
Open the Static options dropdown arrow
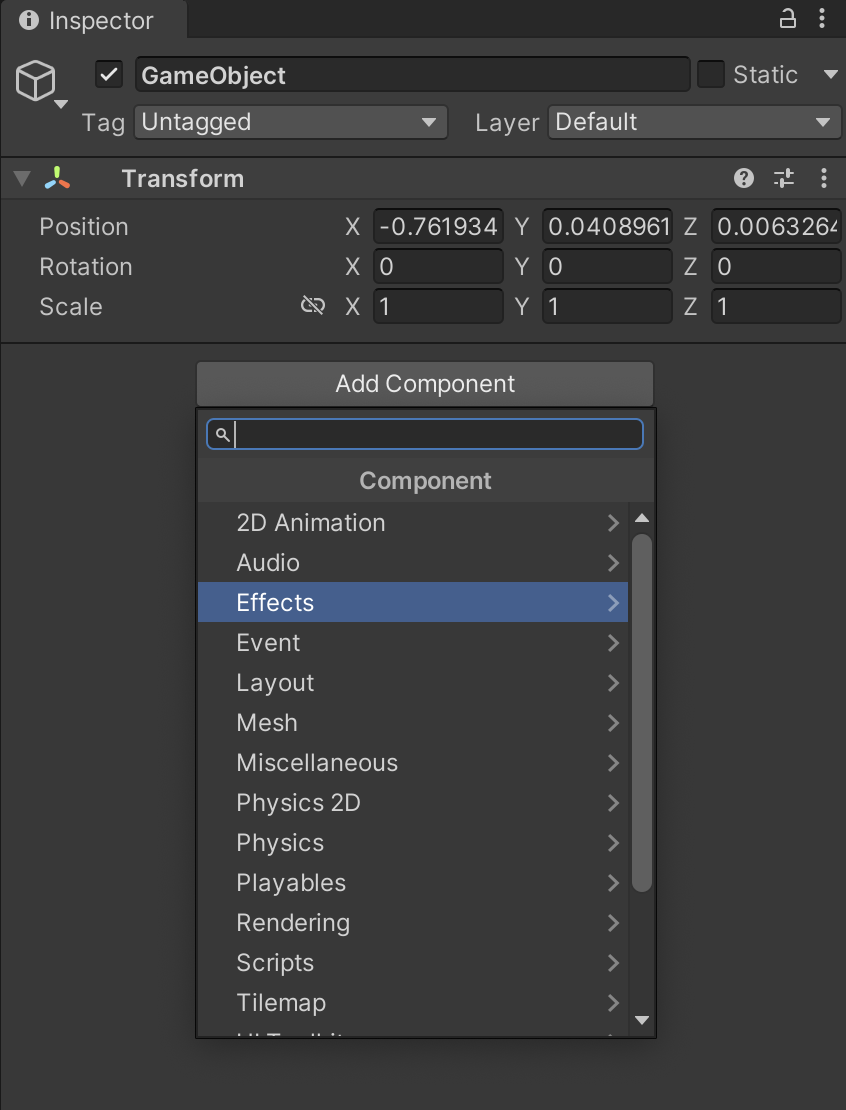pyautogui.click(x=830, y=75)
